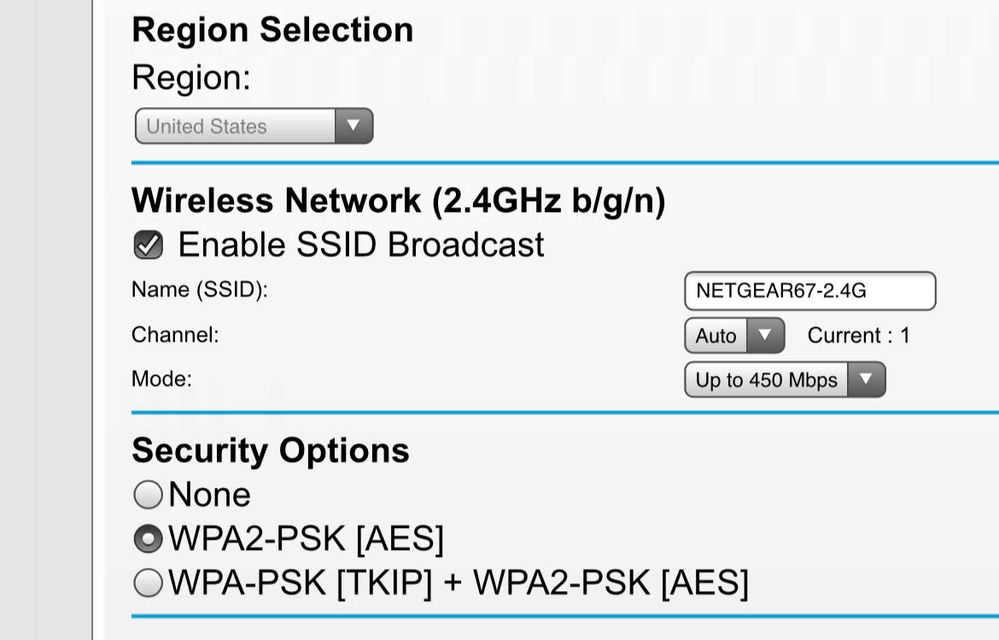
Task: Click the Enable SSID Broadcast label text
Action: point(361,245)
